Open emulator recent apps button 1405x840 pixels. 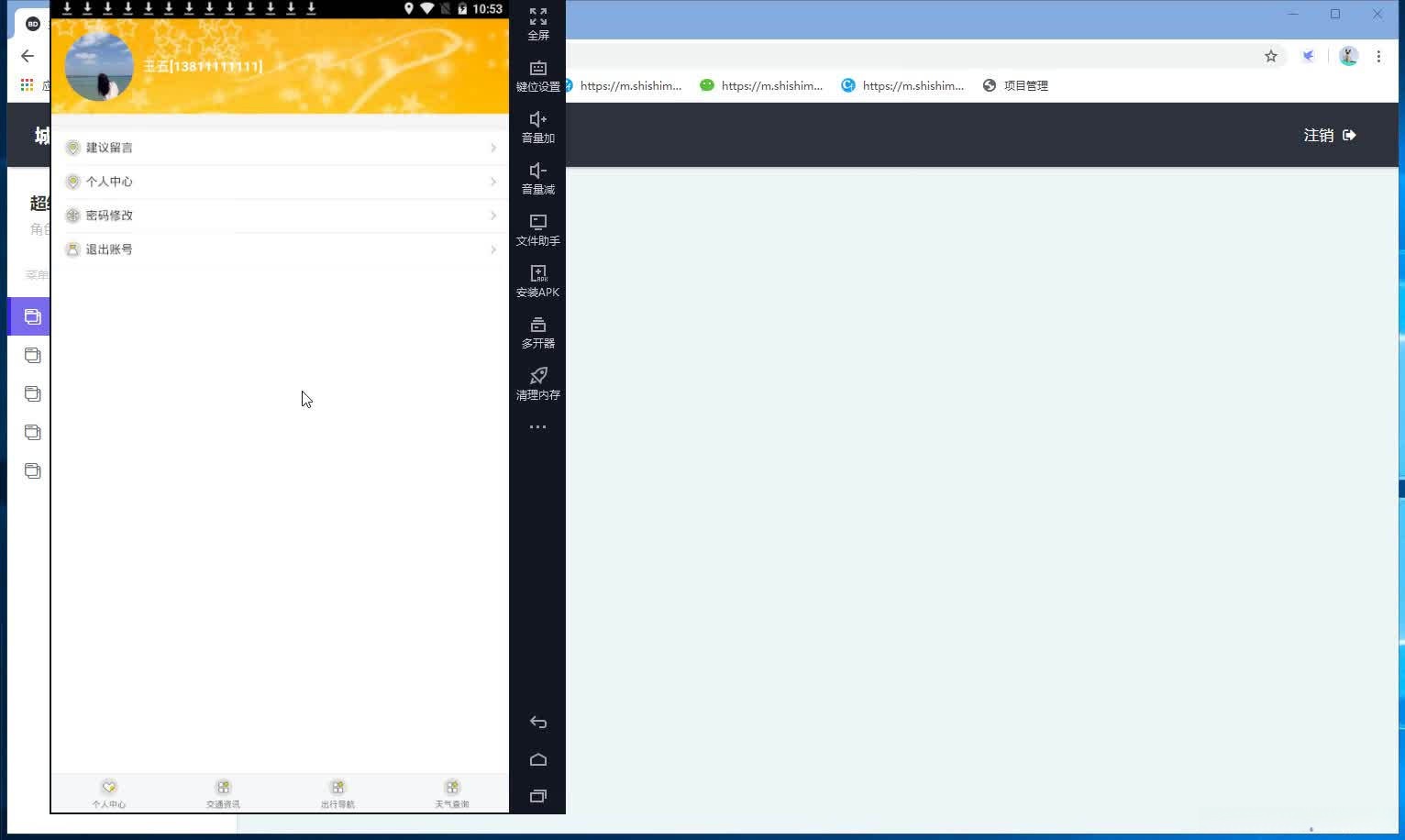click(x=538, y=796)
